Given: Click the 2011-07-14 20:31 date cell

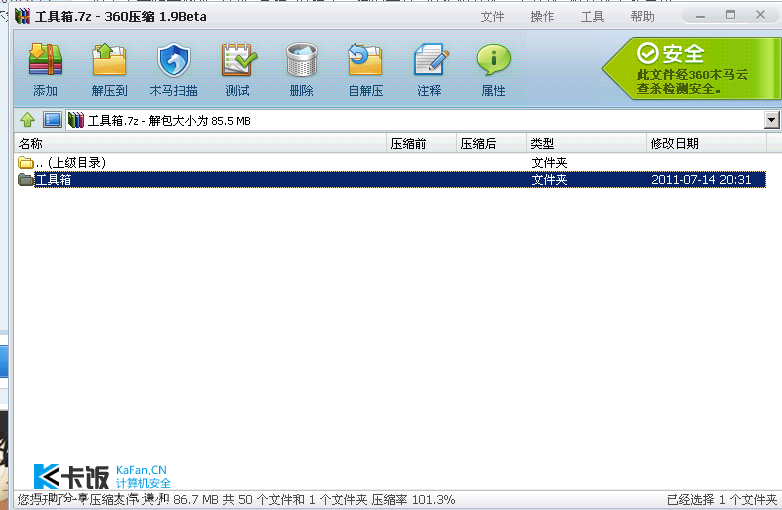Looking at the screenshot, I should [x=701, y=179].
